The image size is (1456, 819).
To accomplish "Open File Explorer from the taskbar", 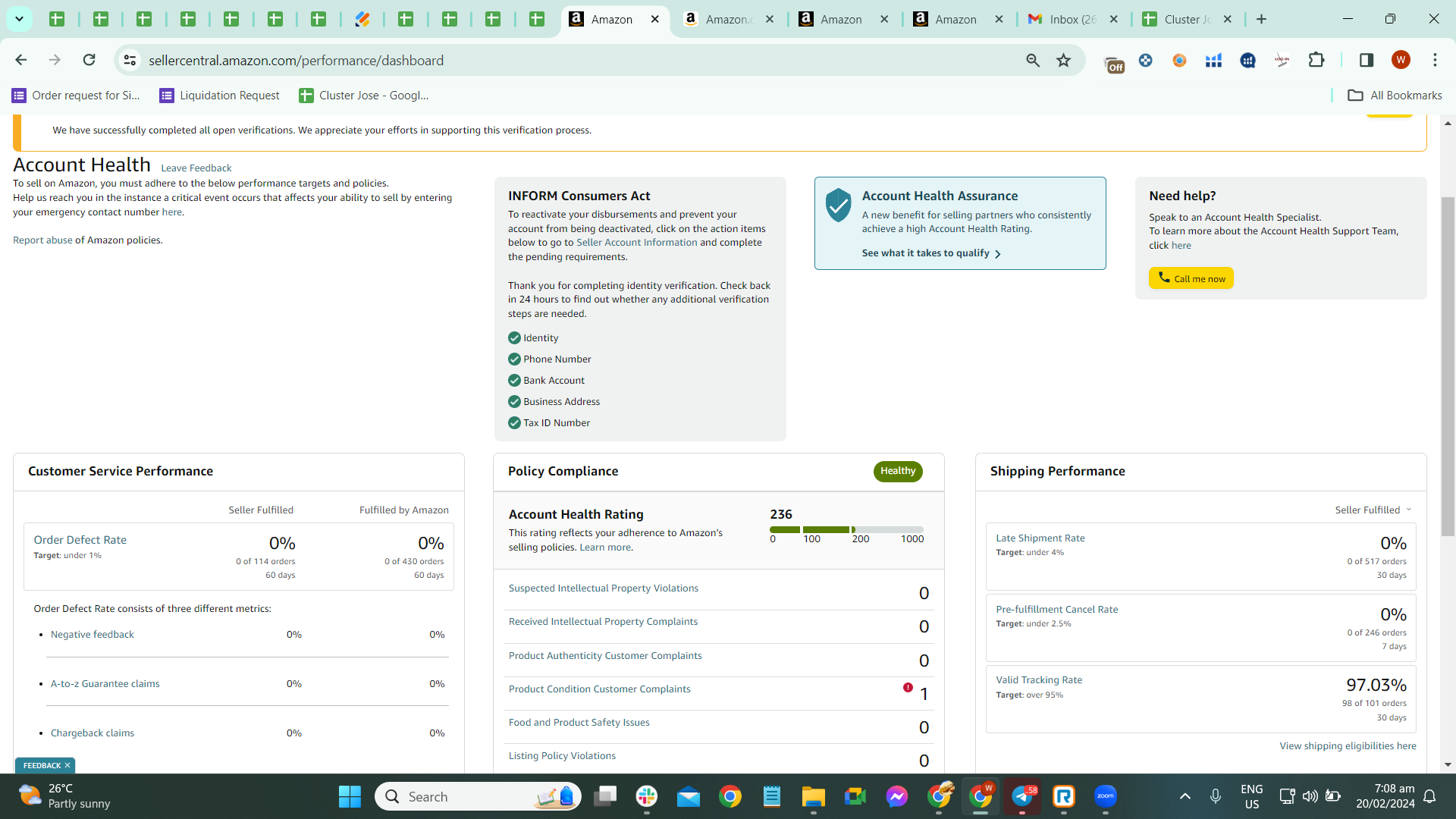I will pyautogui.click(x=814, y=796).
